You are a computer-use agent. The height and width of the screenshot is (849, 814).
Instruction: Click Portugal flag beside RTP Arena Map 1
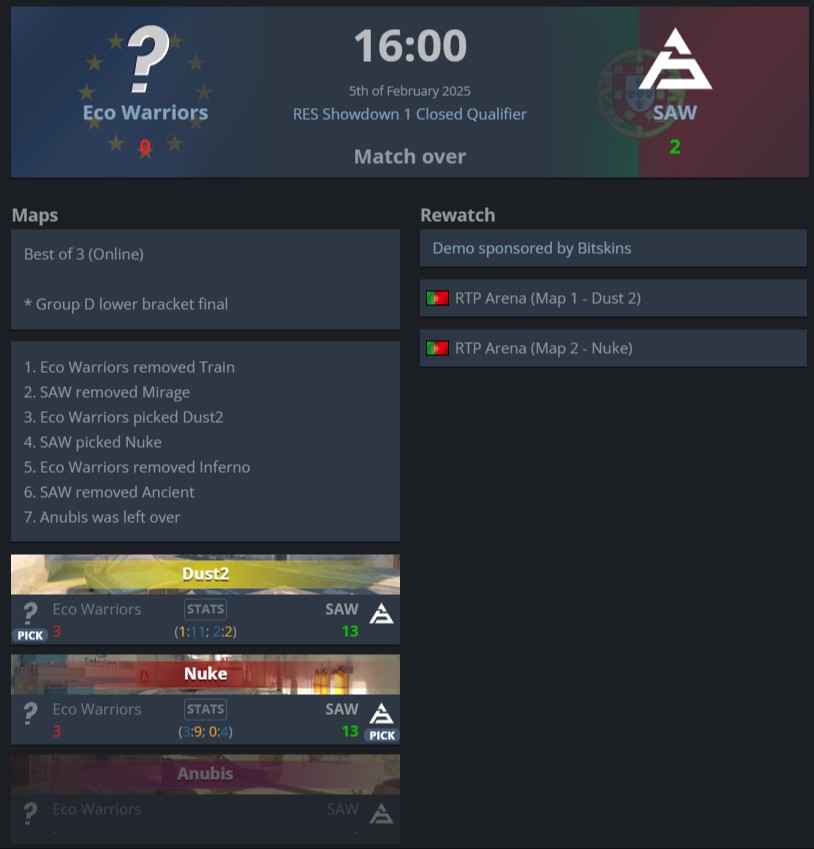[437, 298]
